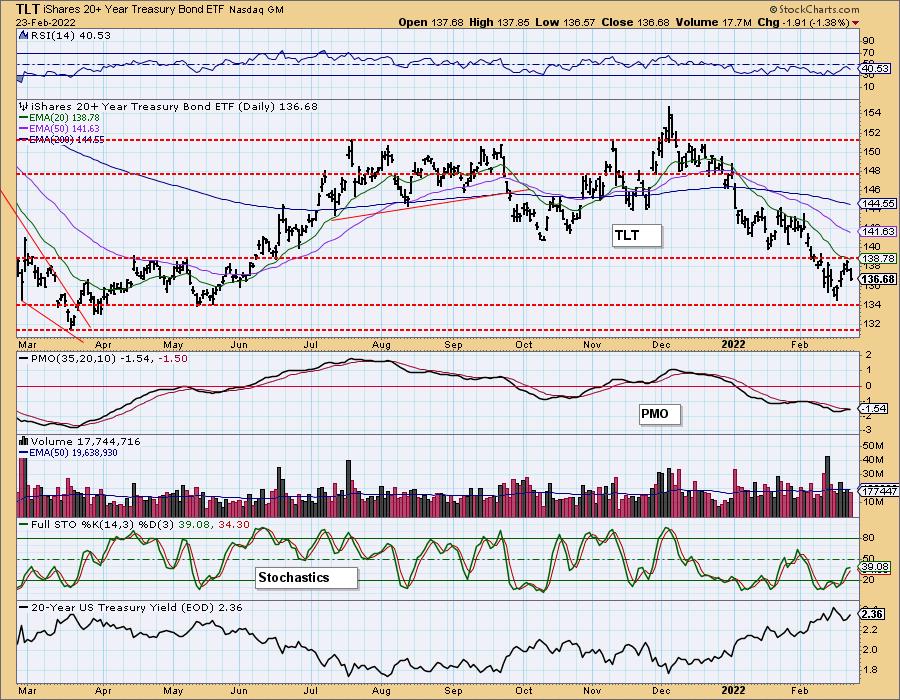Click the Nasdaq GM exchange label
900x700 pixels.
(x=257, y=10)
